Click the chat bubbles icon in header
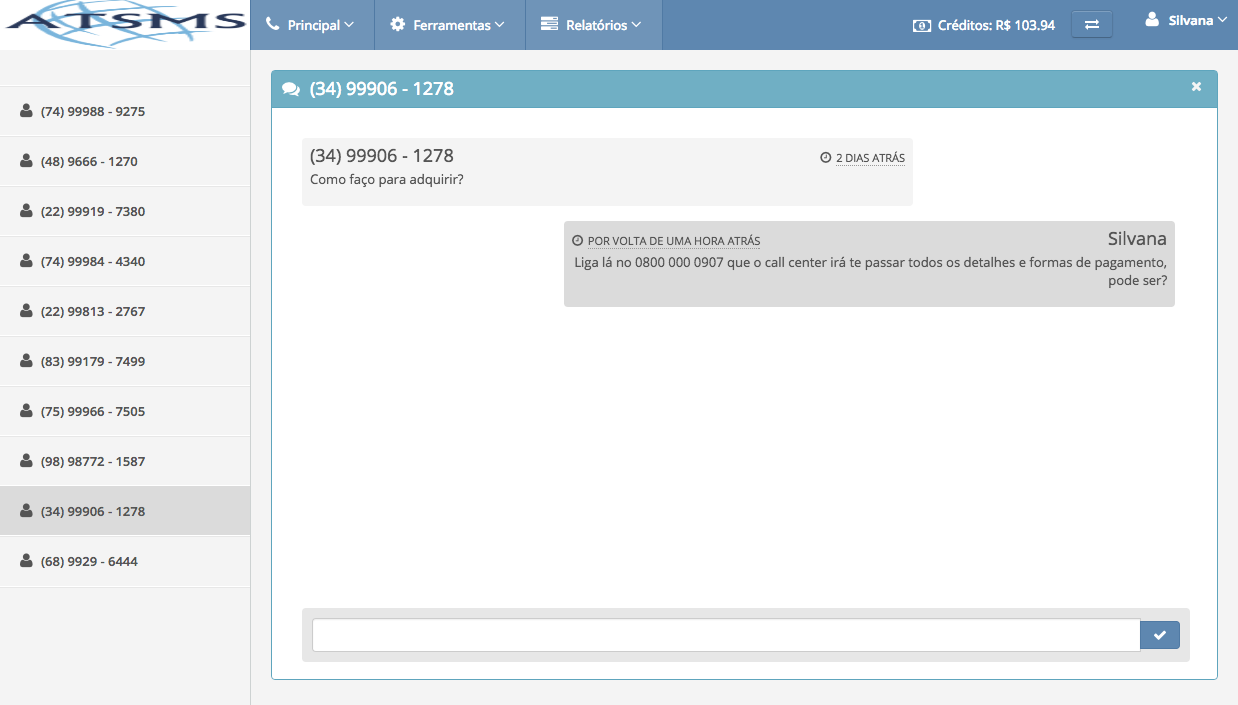The image size is (1238, 705). point(291,89)
